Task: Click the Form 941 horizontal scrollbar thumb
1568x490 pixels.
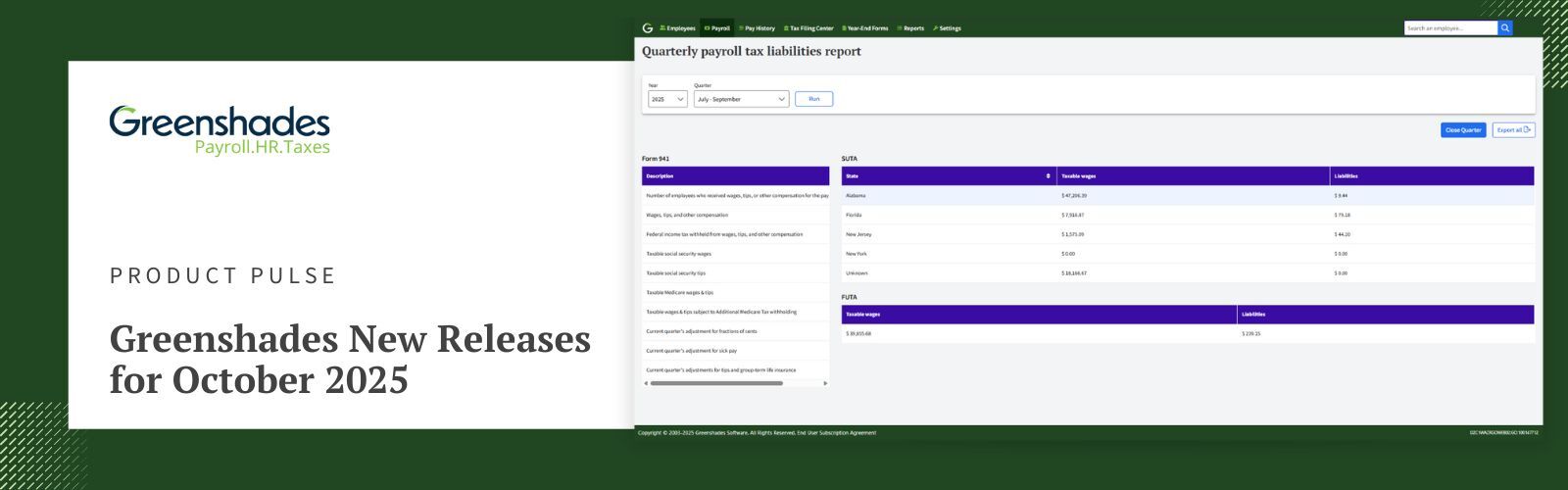Action: point(716,383)
